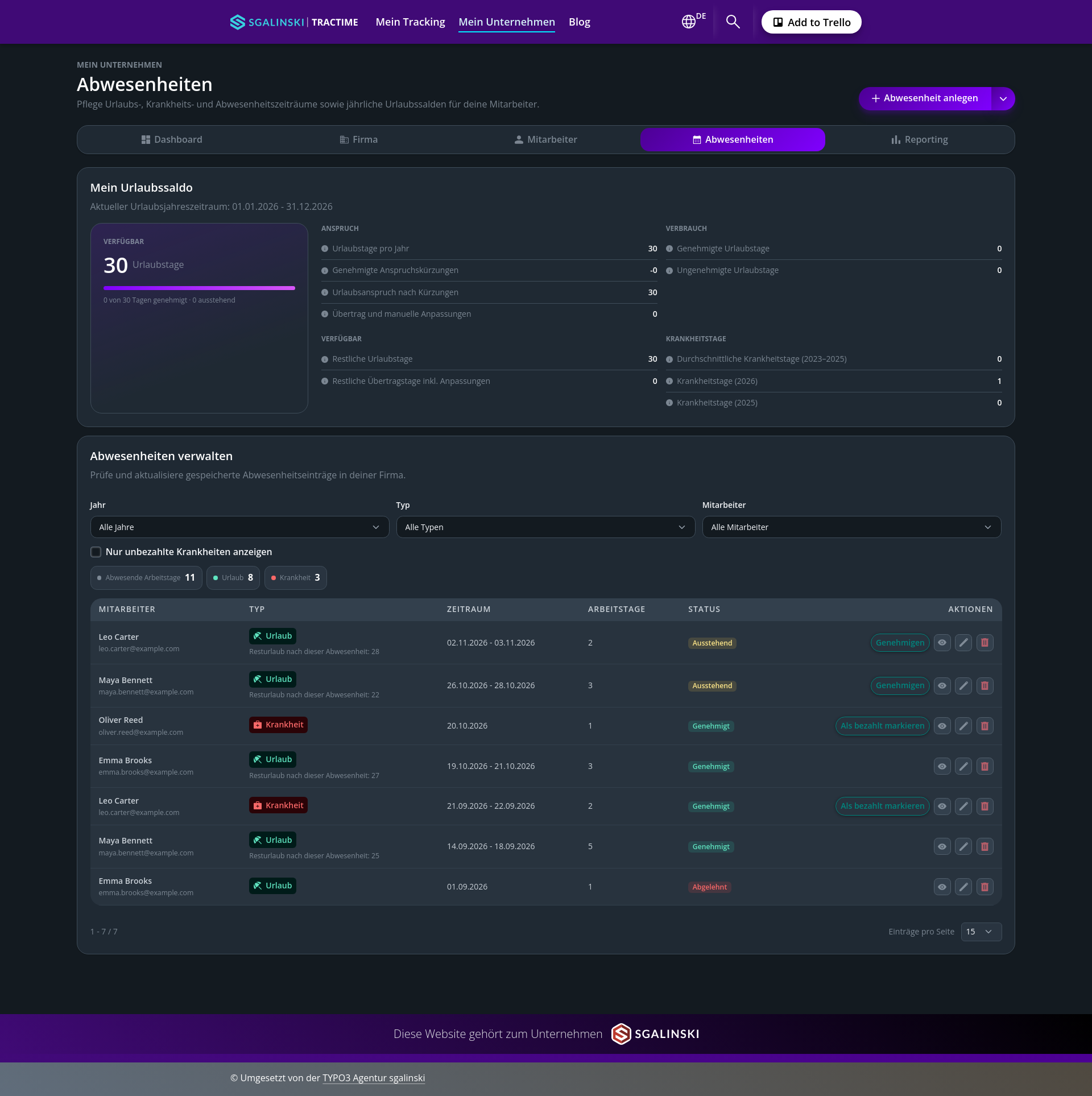The height and width of the screenshot is (1096, 1092).
Task: Switch to the Dashboard tab
Action: pos(172,139)
